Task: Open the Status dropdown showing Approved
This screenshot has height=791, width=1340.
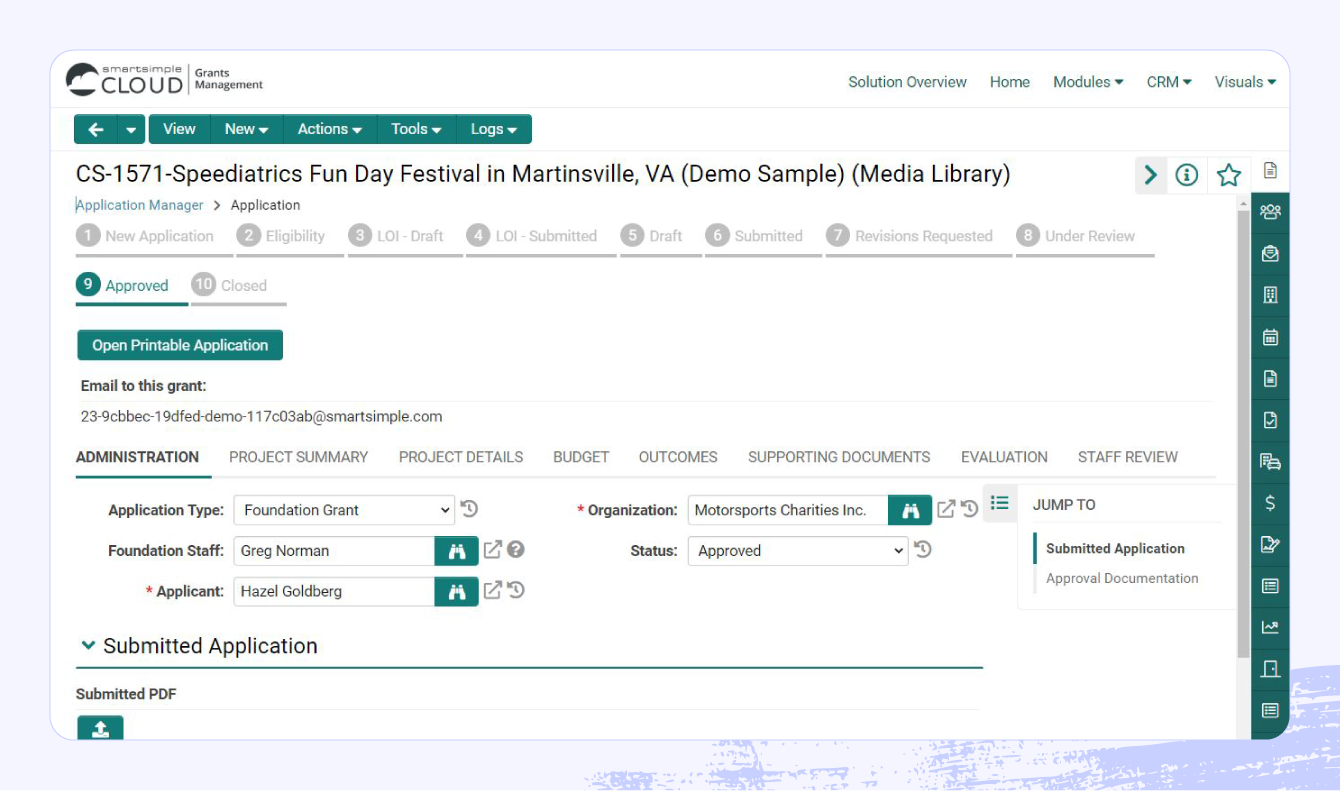Action: [797, 550]
